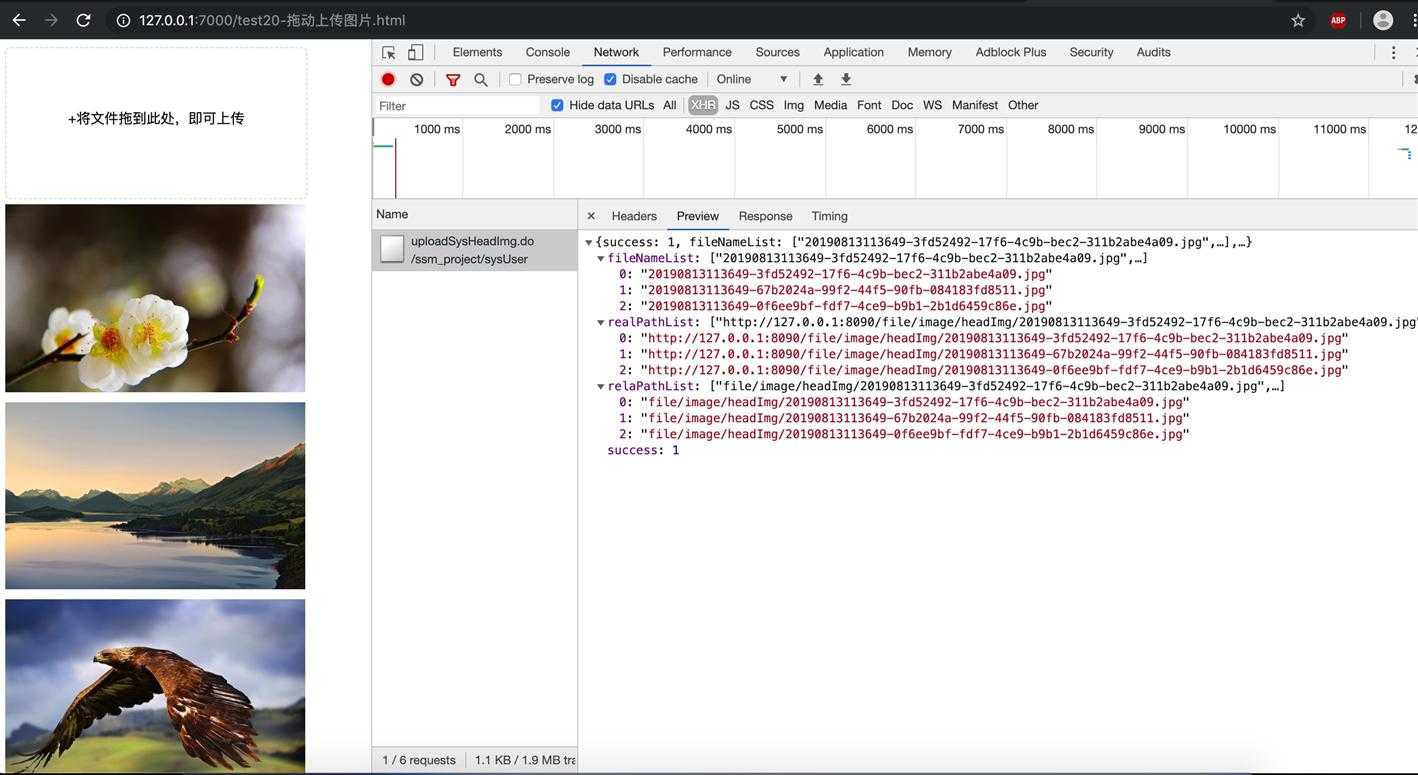Open the Adblock Plus DevTools panel
This screenshot has height=775, width=1418.
coord(1011,52)
